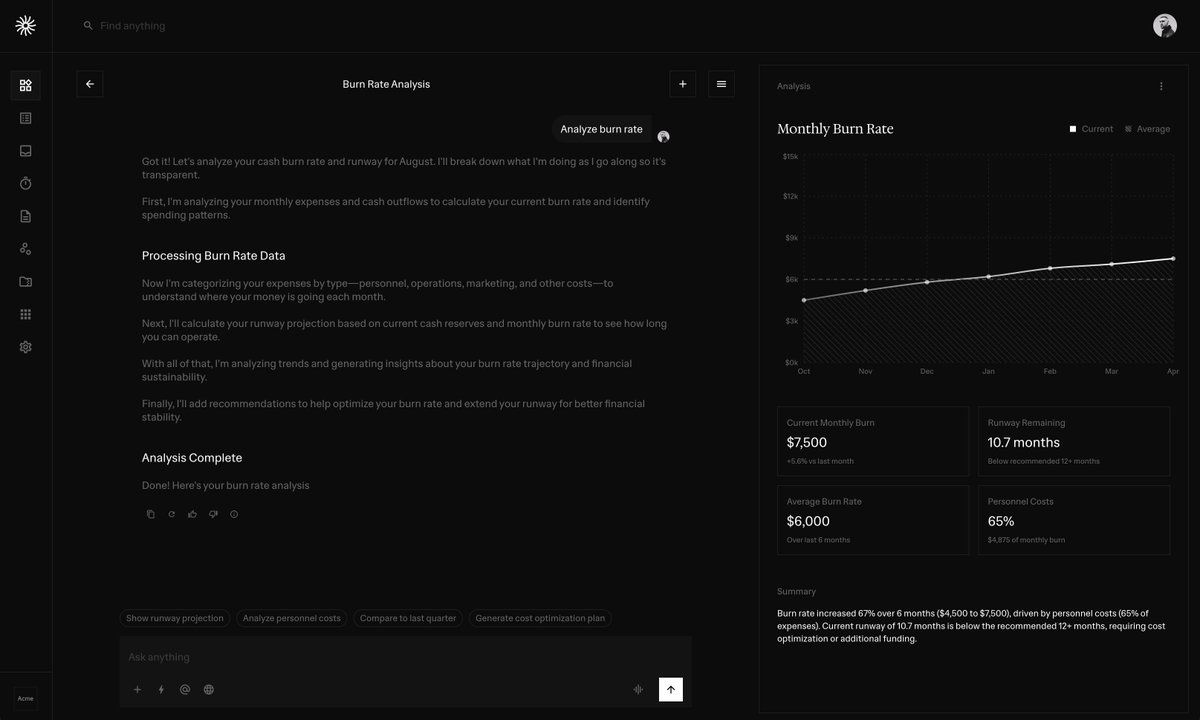Toggle web search globe icon in composer
Image resolution: width=1200 pixels, height=720 pixels.
(209, 689)
